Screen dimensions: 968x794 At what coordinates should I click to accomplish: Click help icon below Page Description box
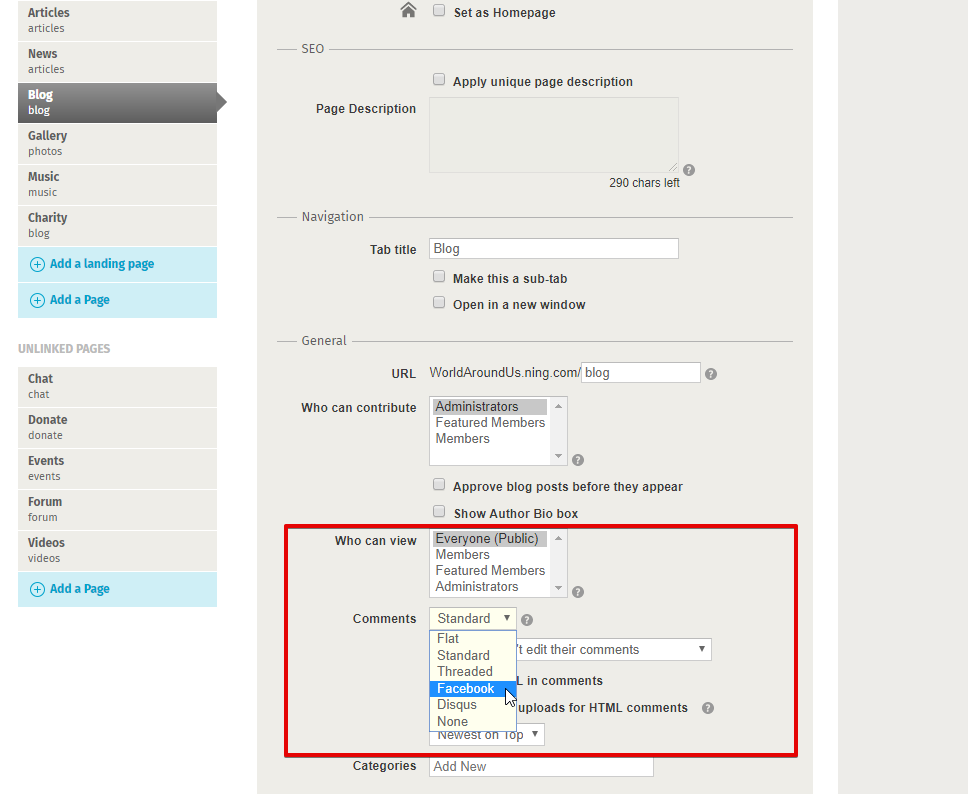click(689, 170)
